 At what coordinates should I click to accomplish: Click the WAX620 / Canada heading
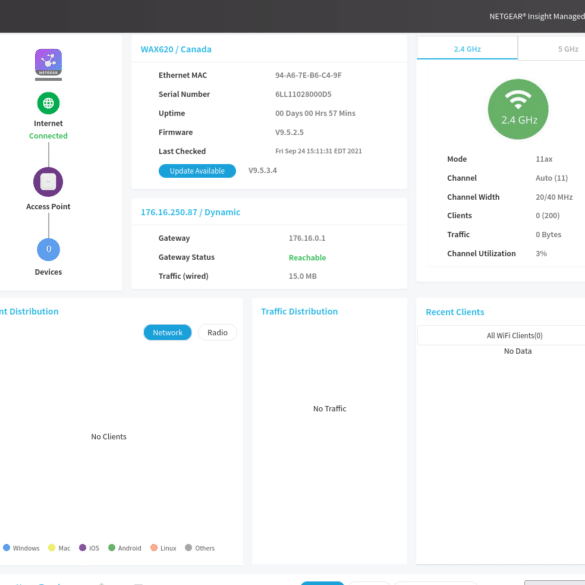click(176, 49)
